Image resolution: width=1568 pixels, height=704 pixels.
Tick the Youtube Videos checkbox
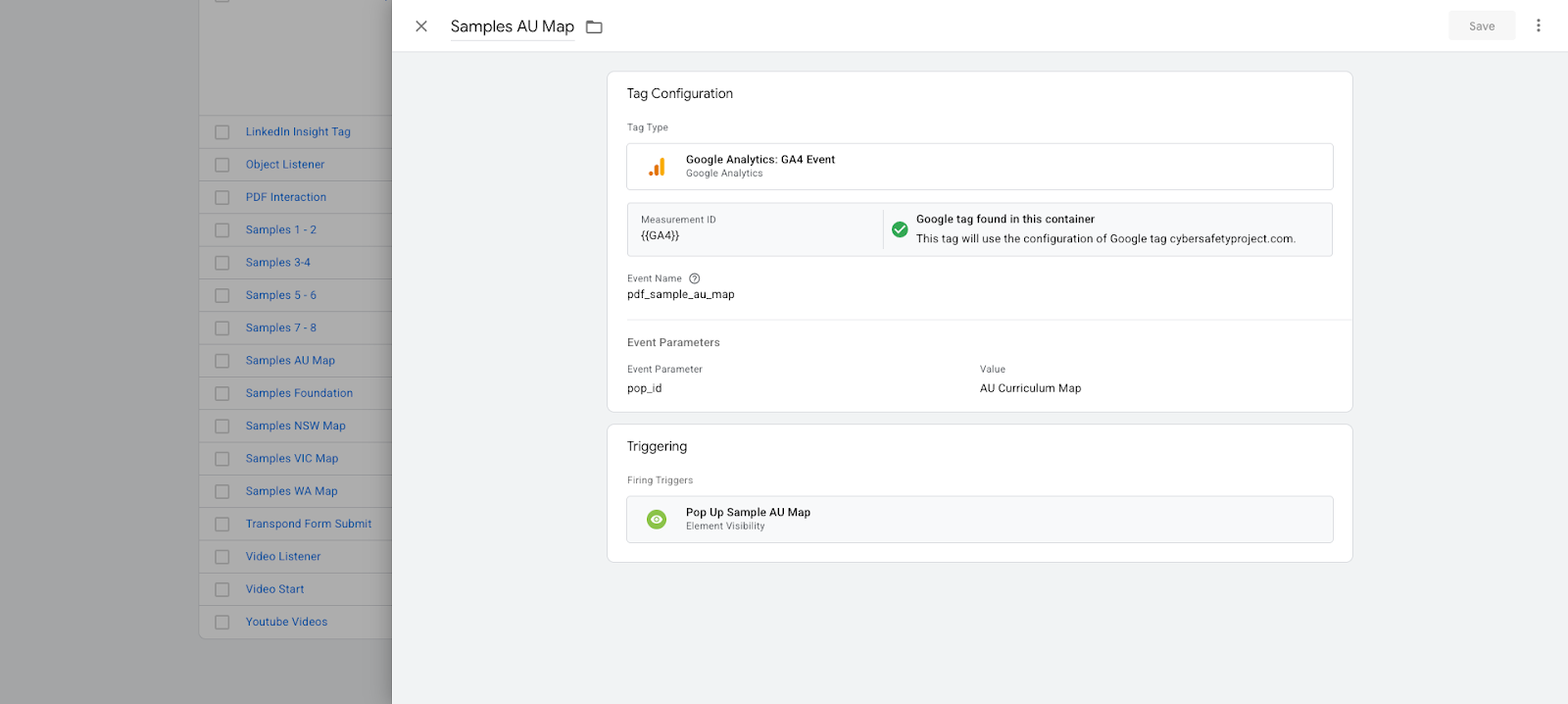222,622
